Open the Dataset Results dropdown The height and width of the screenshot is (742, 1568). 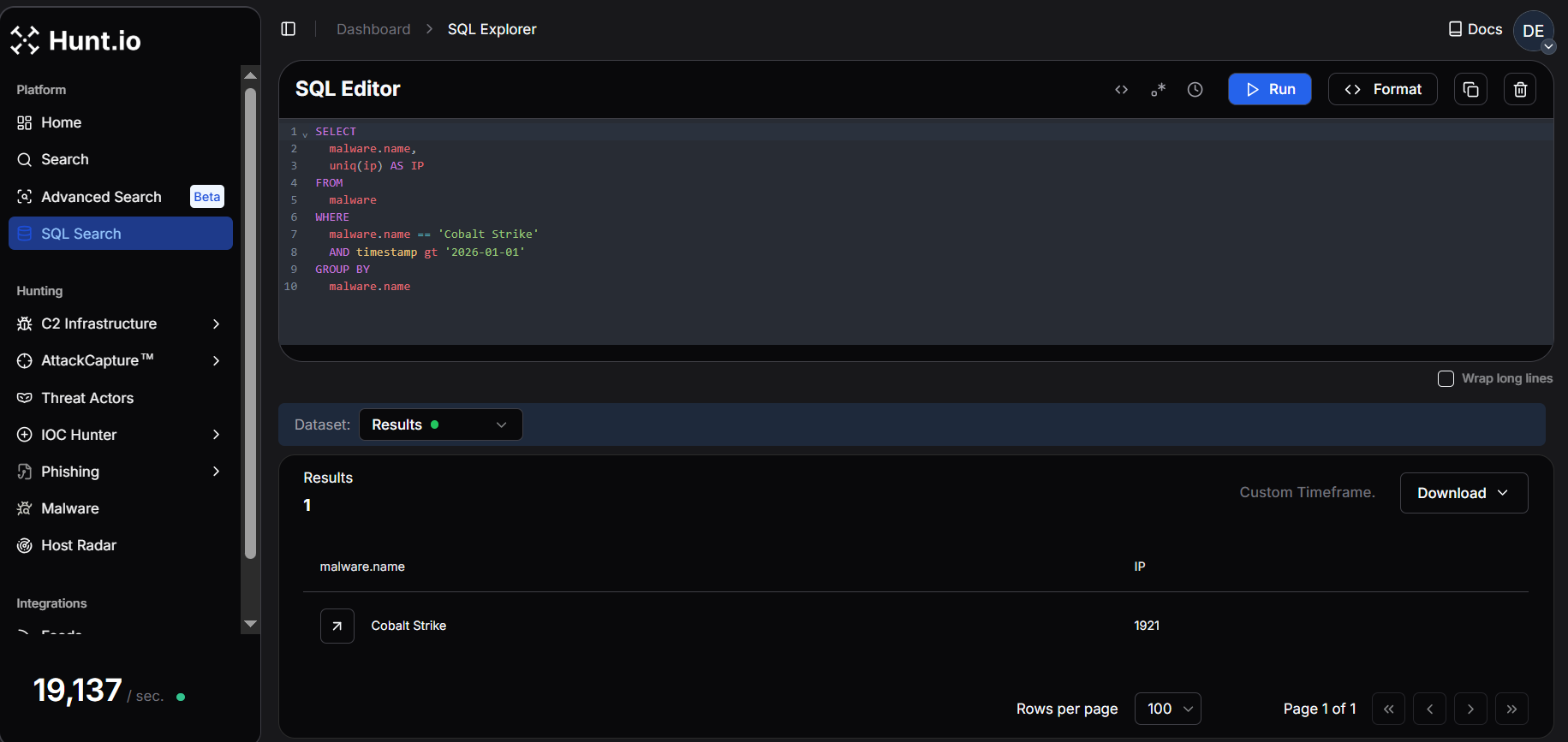440,424
